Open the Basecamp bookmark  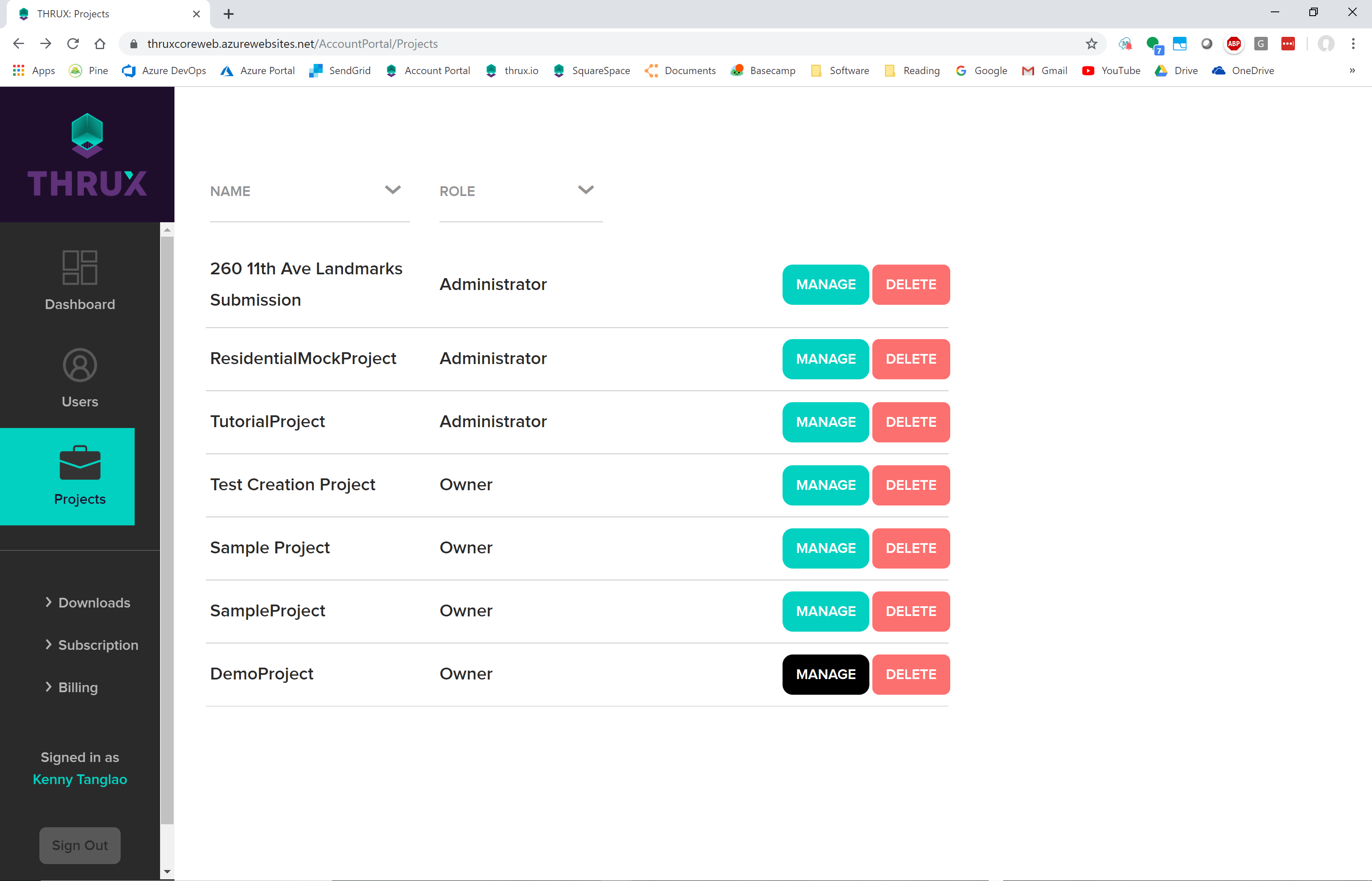tap(763, 70)
